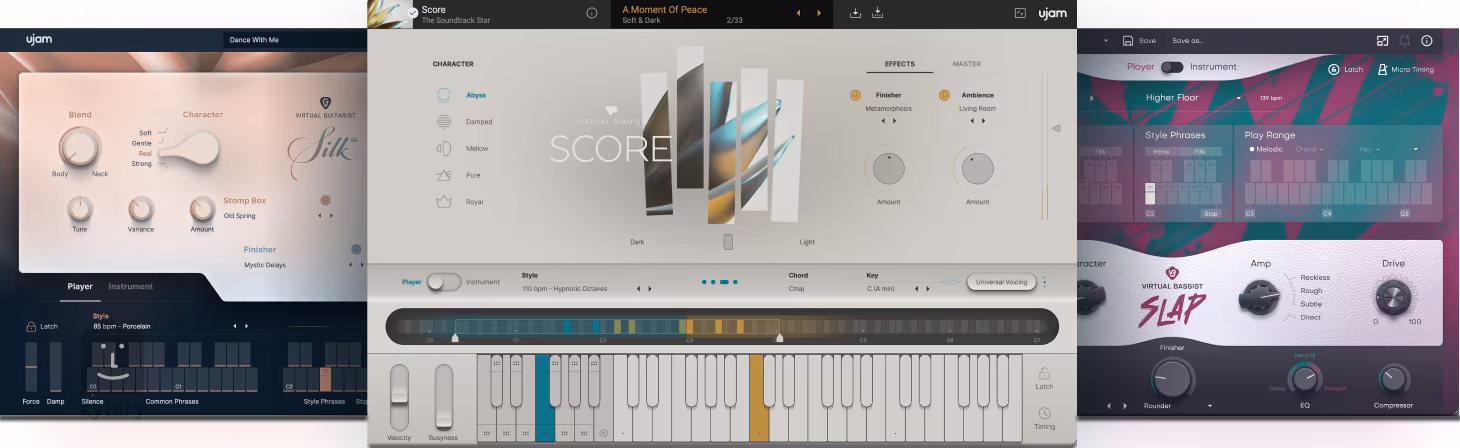Image resolution: width=1460 pixels, height=448 pixels.
Task: Open the Rounder finisher dropdown
Action: pos(1210,406)
